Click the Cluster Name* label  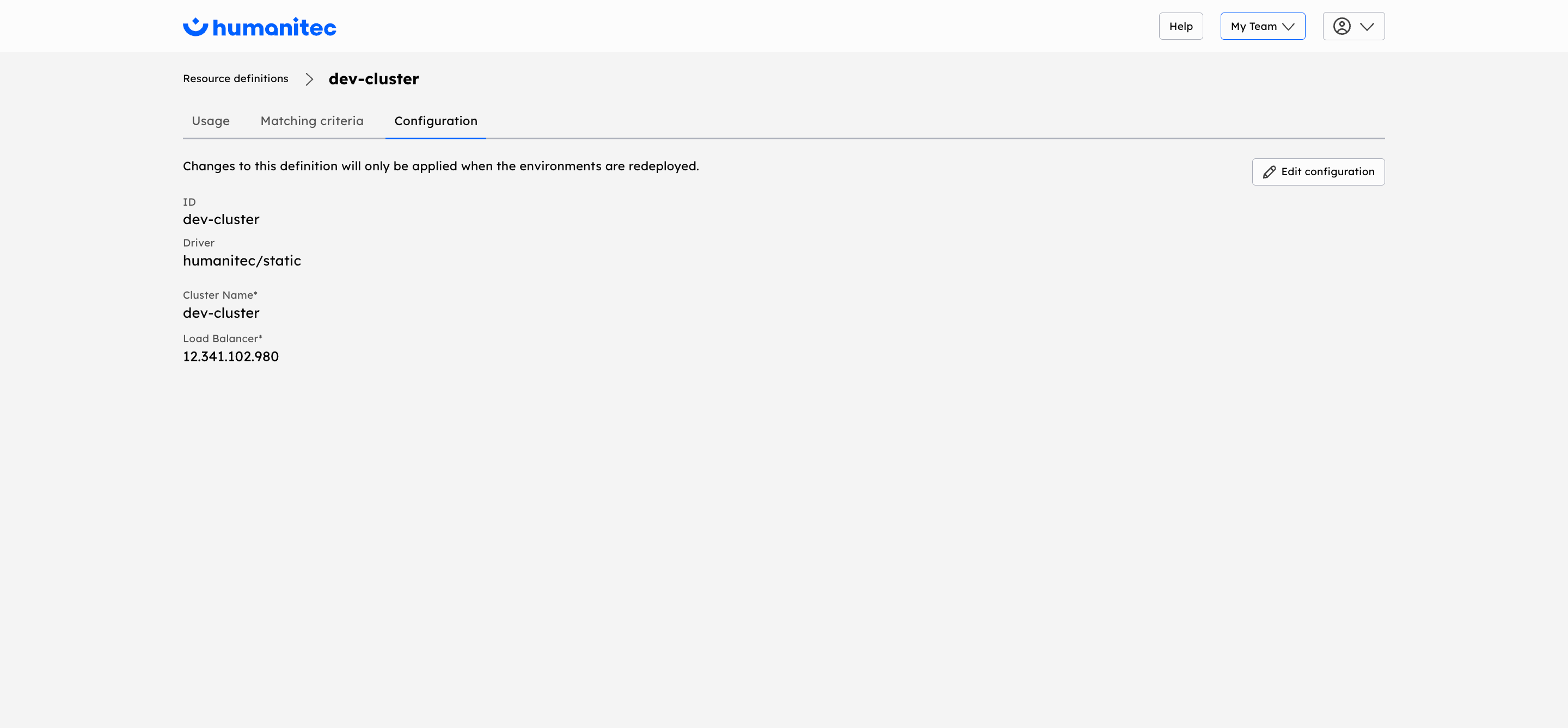coord(220,295)
